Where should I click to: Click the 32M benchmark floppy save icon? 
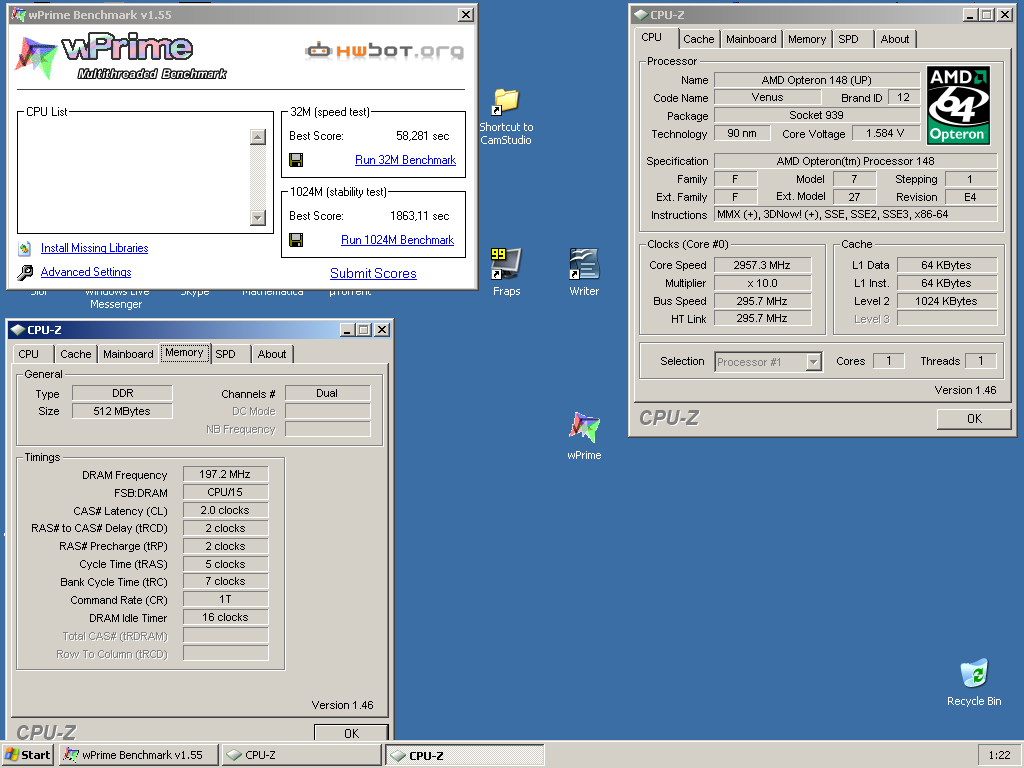(296, 160)
